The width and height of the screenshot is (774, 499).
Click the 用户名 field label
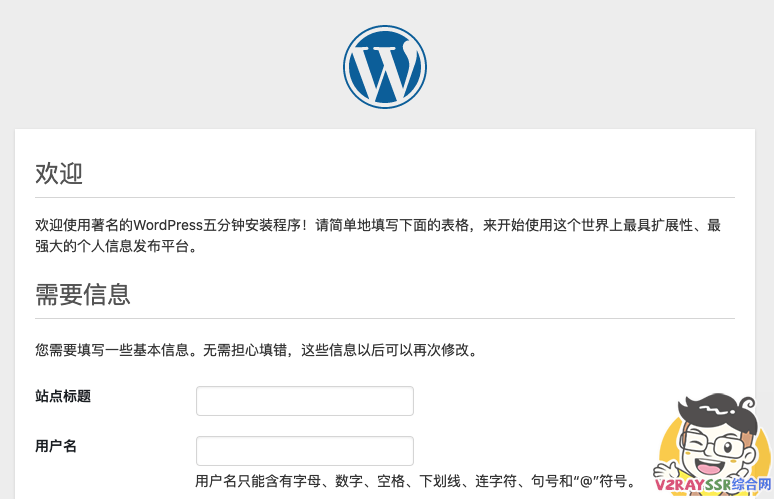[x=56, y=446]
